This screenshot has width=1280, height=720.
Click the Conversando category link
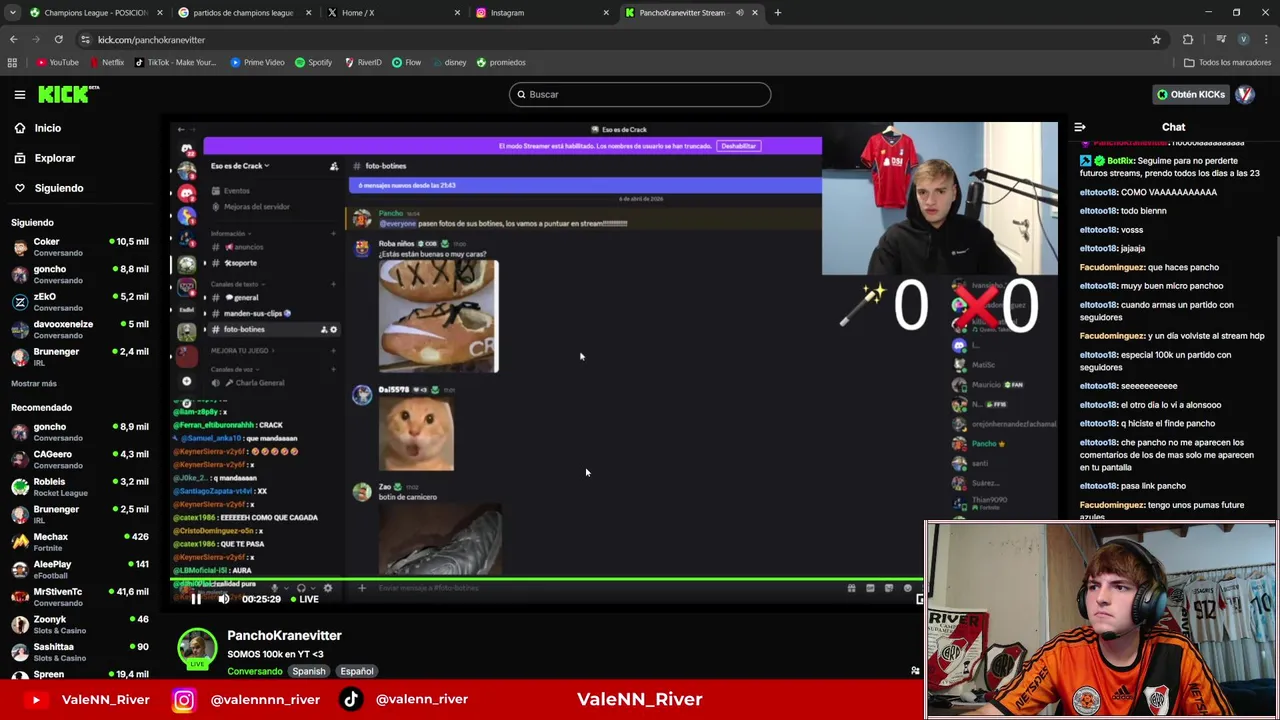pyautogui.click(x=255, y=671)
